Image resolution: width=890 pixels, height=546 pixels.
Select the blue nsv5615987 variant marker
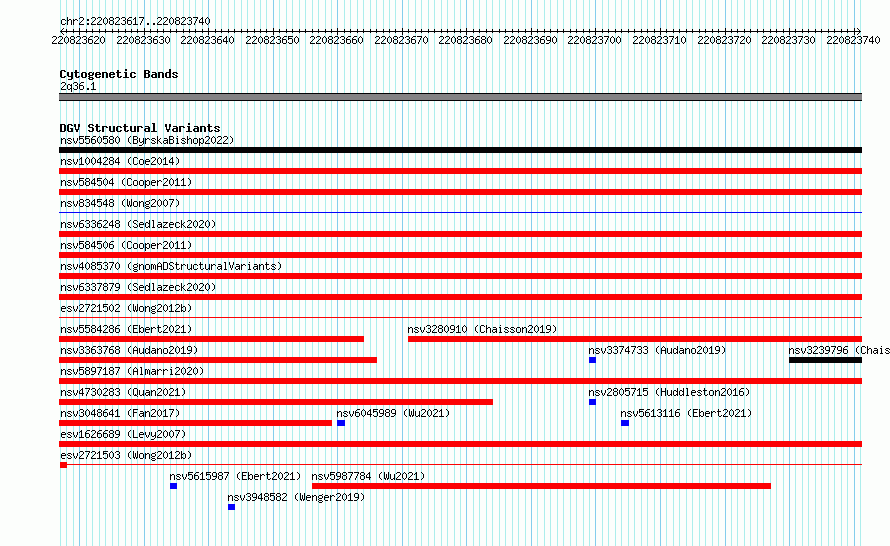pyautogui.click(x=174, y=486)
